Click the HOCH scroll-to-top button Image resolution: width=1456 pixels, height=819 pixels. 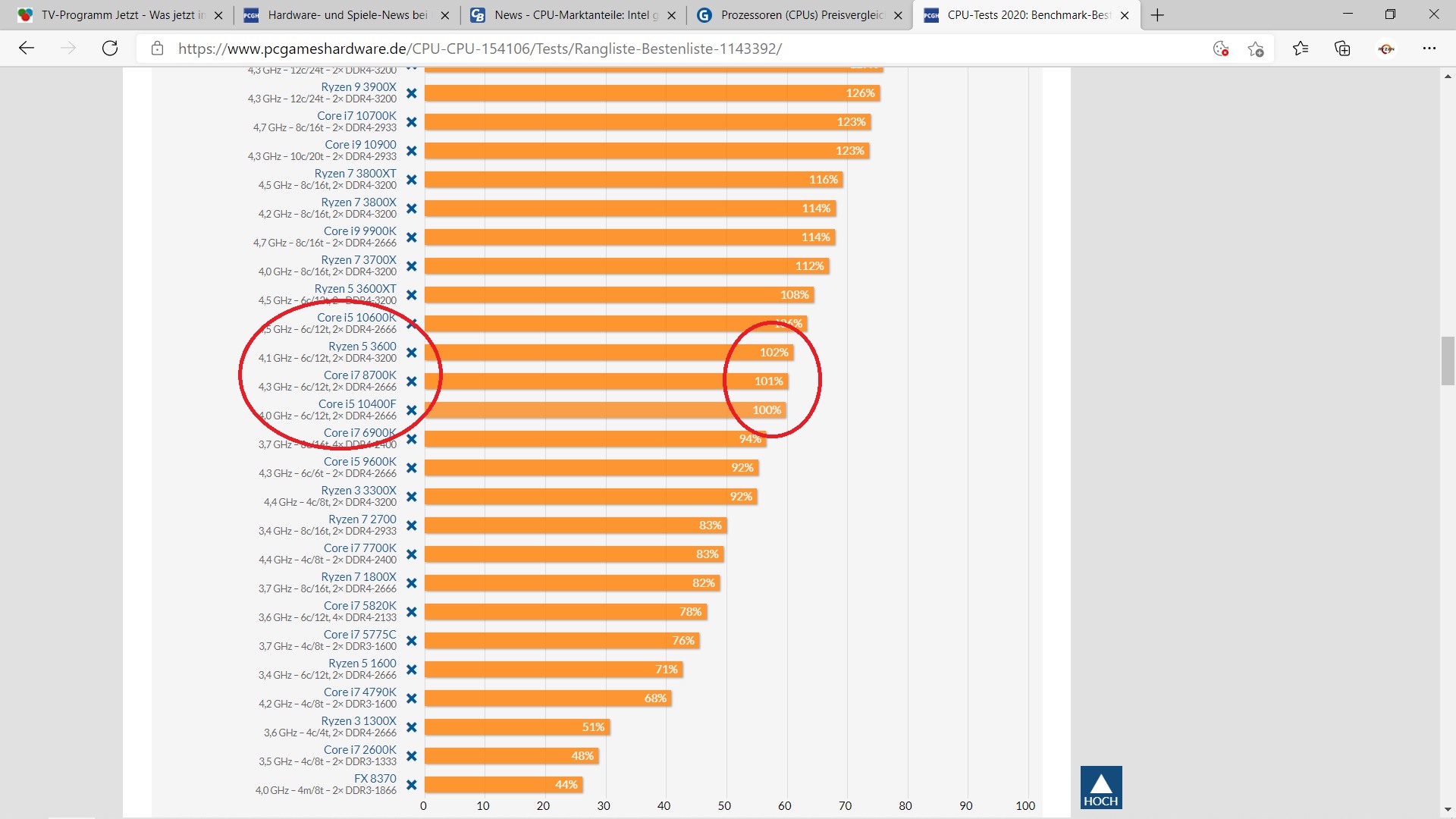(x=1100, y=788)
